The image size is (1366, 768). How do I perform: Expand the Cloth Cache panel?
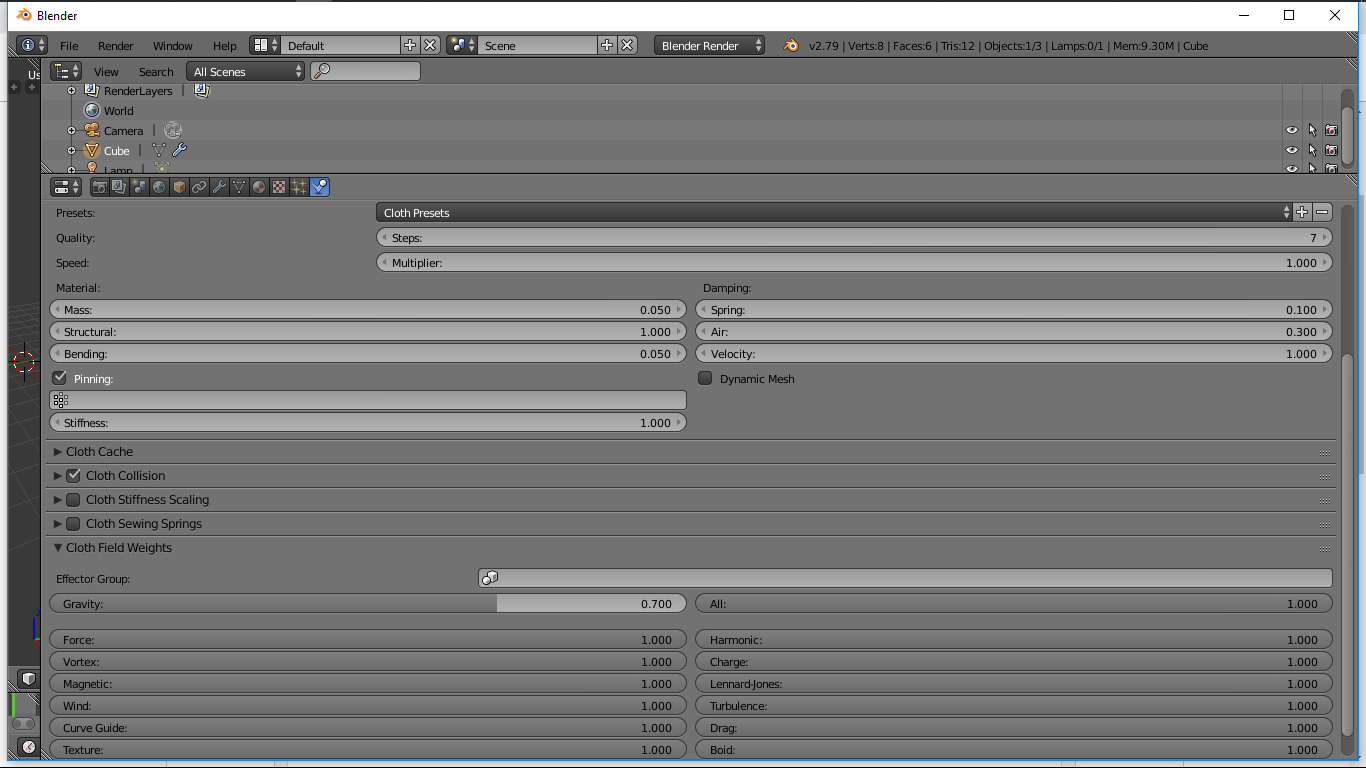tap(58, 451)
